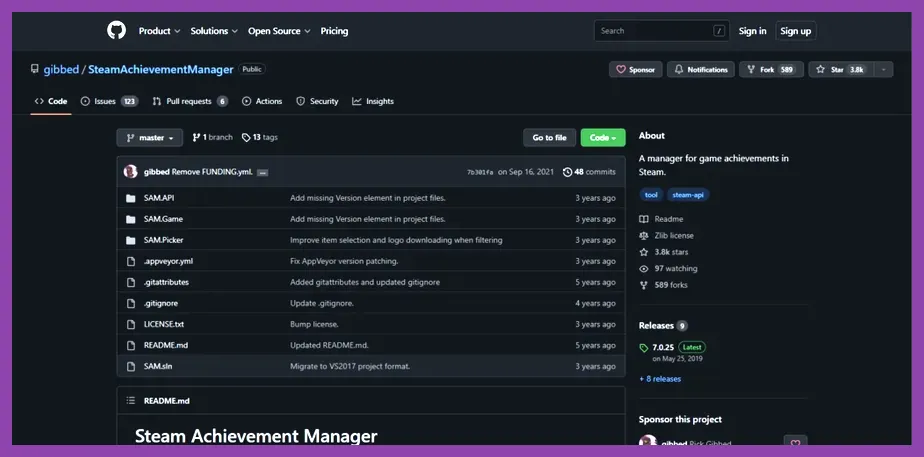This screenshot has height=457, width=924.
Task: Click the Sign up button
Action: point(796,31)
